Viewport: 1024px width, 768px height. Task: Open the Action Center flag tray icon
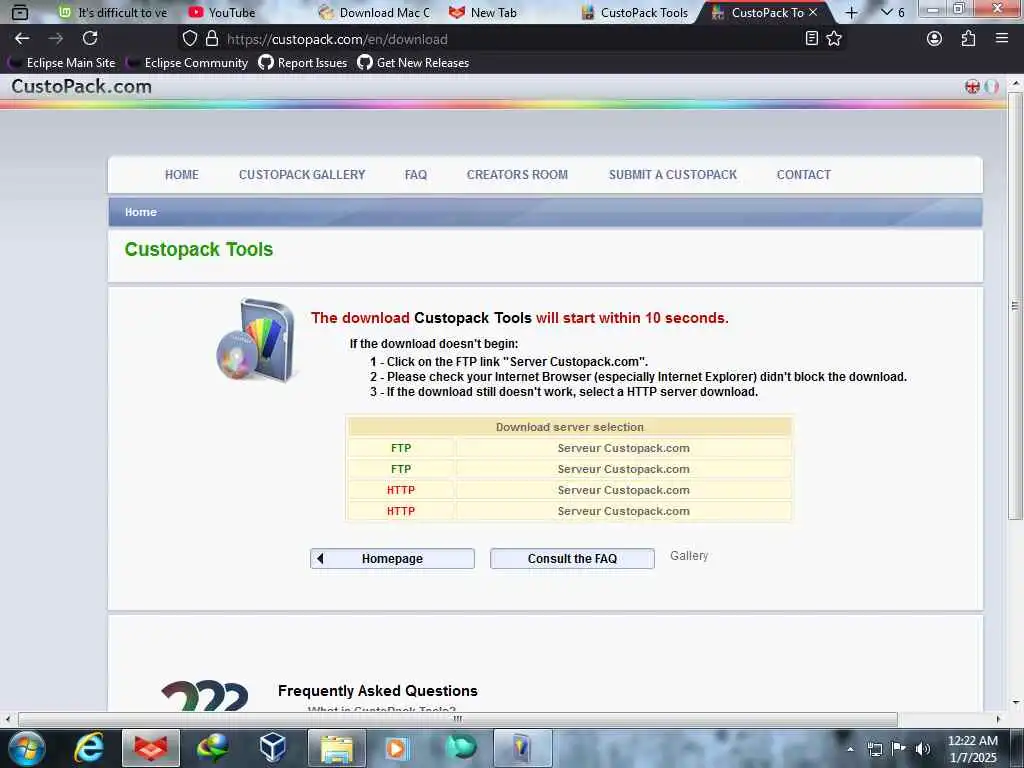(898, 749)
